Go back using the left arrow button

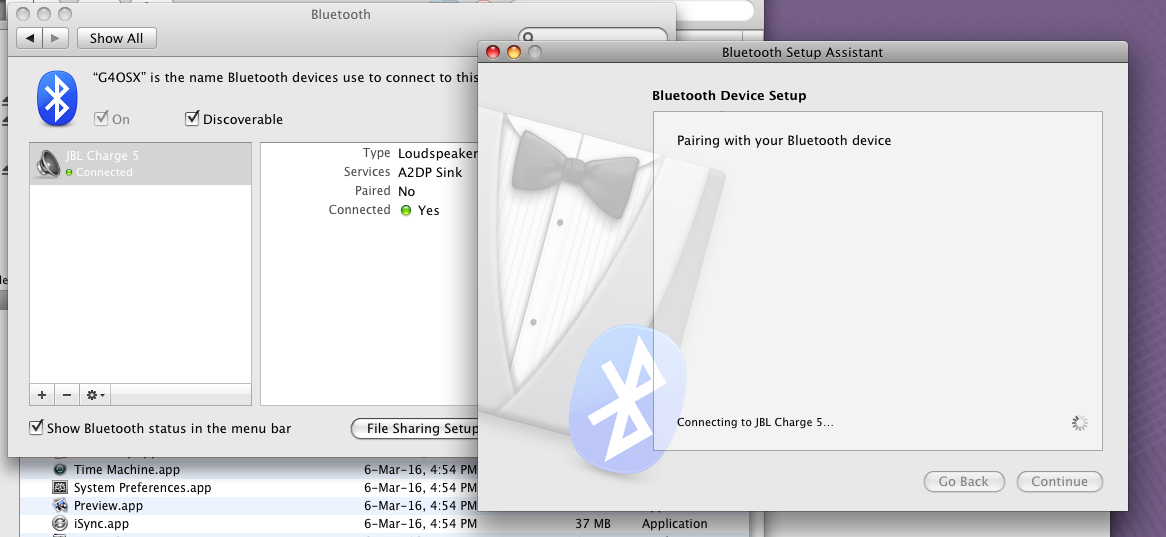pyautogui.click(x=30, y=38)
